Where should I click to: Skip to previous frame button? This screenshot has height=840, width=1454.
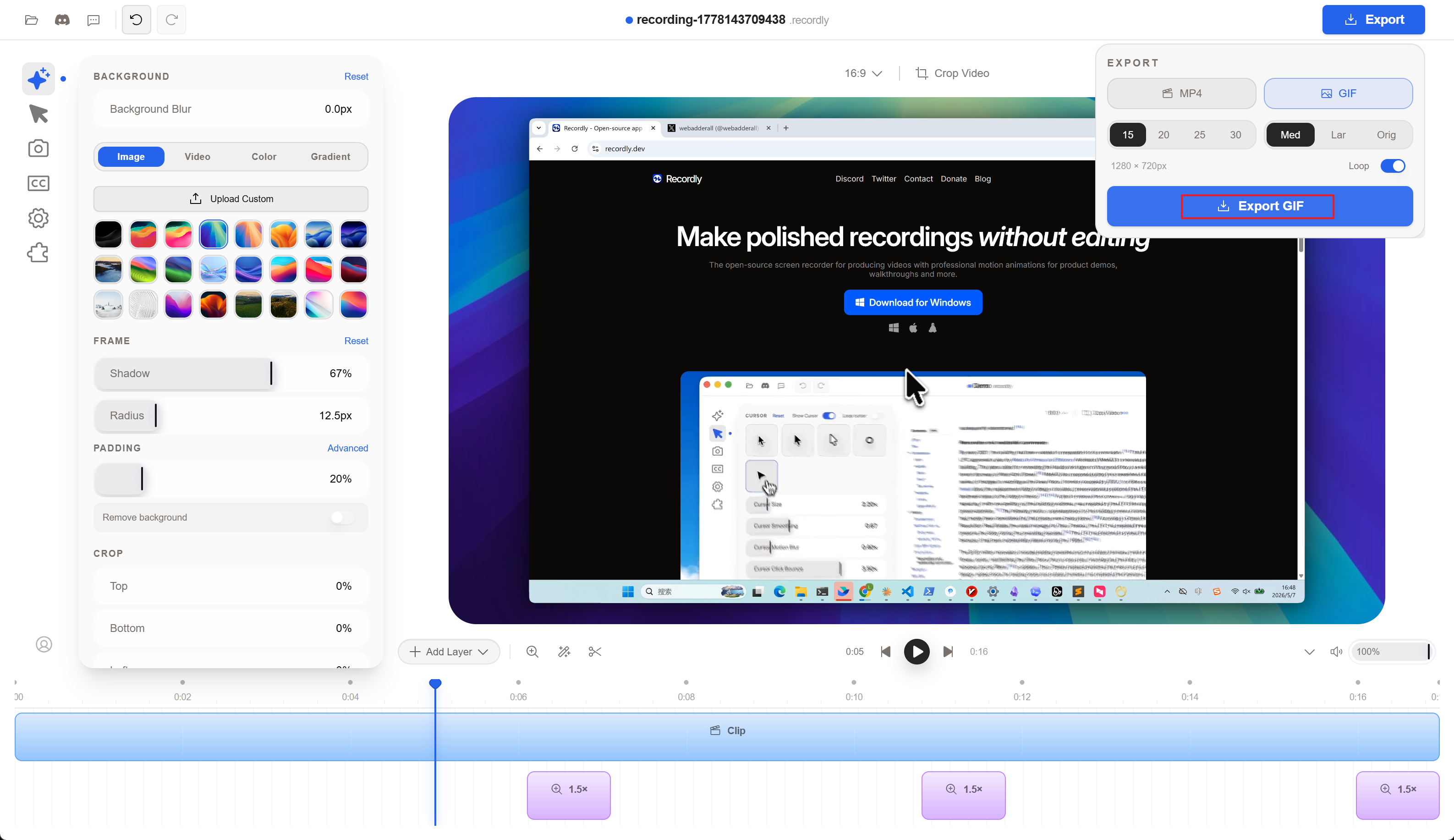pyautogui.click(x=886, y=651)
